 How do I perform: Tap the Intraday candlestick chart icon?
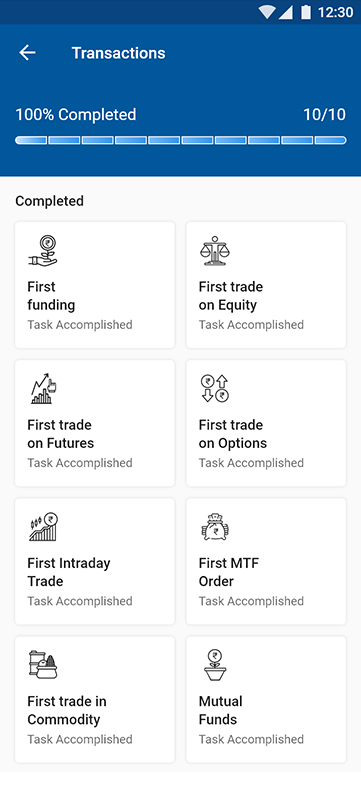[x=43, y=527]
